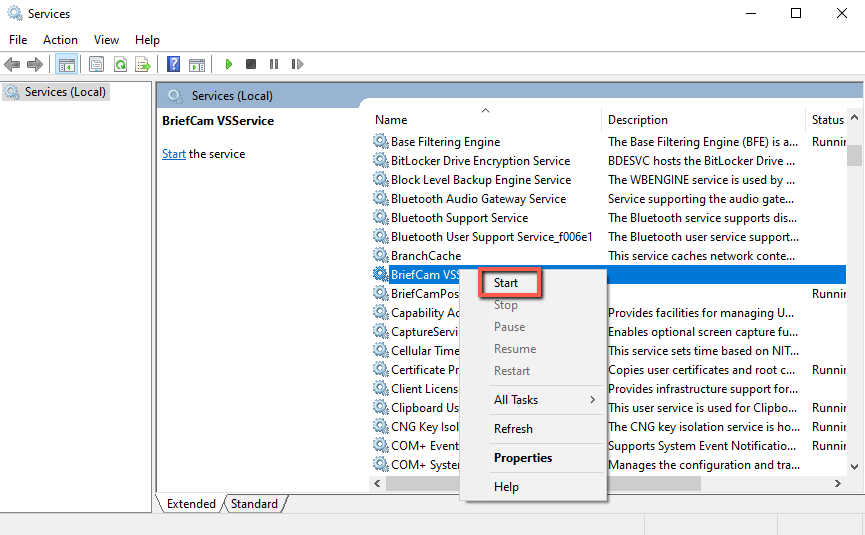Open the Action menu
The height and width of the screenshot is (535, 865).
point(60,40)
